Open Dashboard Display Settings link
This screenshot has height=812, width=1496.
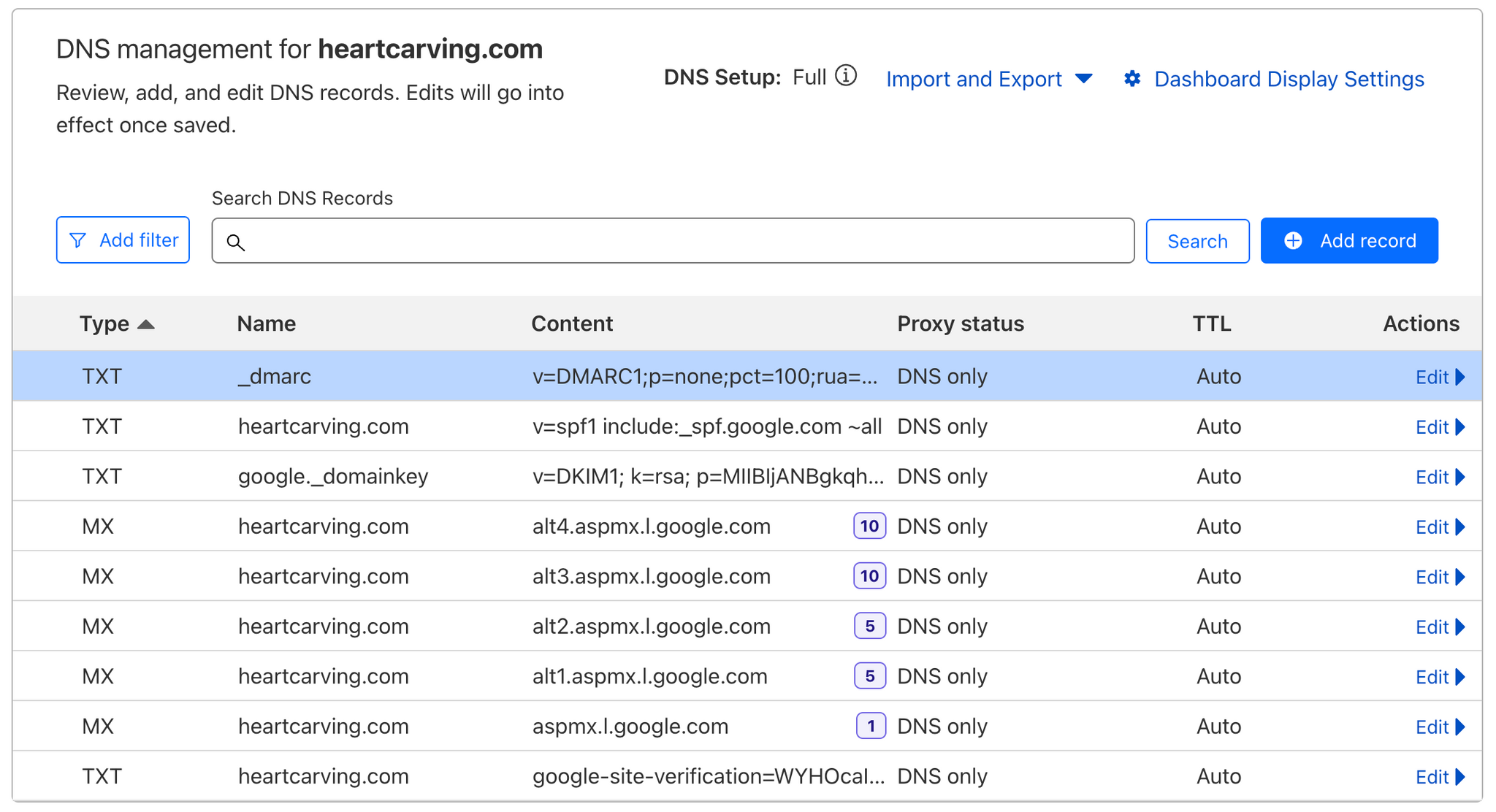[x=1289, y=79]
